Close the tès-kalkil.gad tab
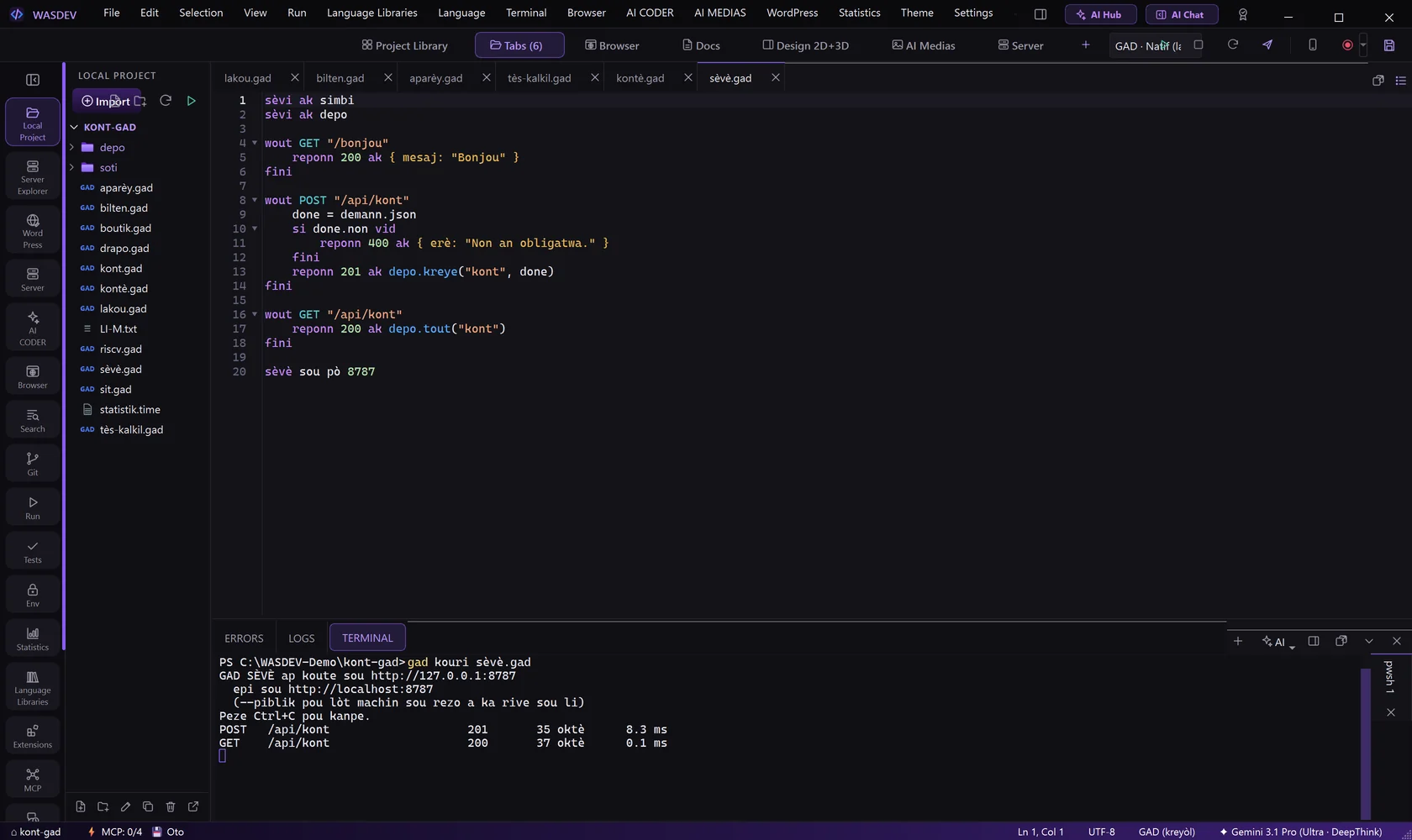 tap(595, 77)
